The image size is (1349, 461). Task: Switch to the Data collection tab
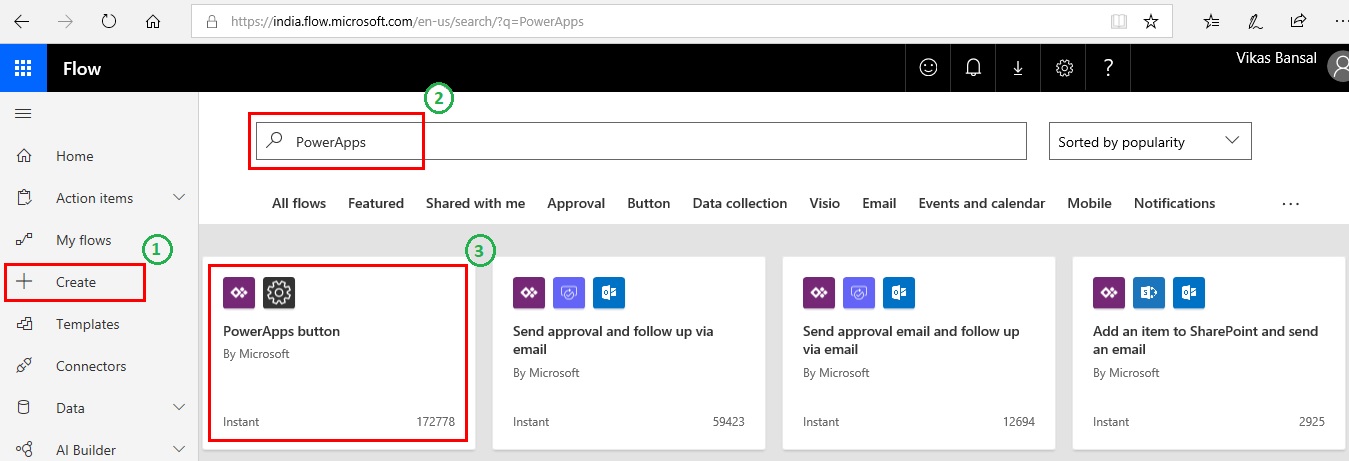(x=740, y=203)
